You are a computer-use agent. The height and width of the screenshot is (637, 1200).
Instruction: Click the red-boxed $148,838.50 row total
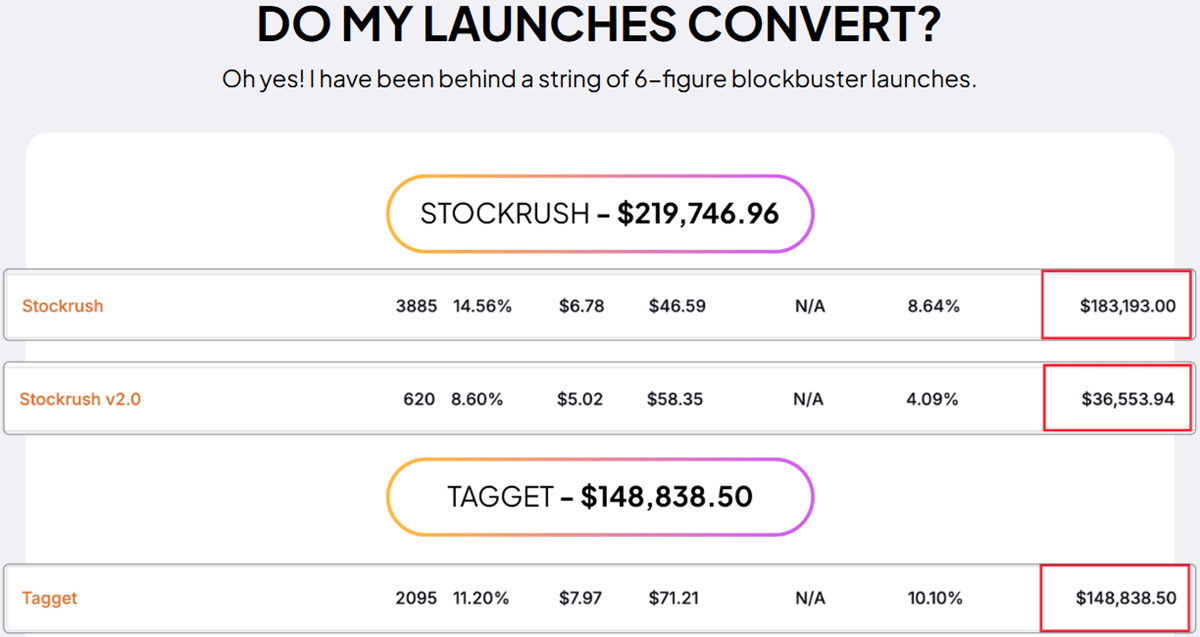pos(1125,599)
